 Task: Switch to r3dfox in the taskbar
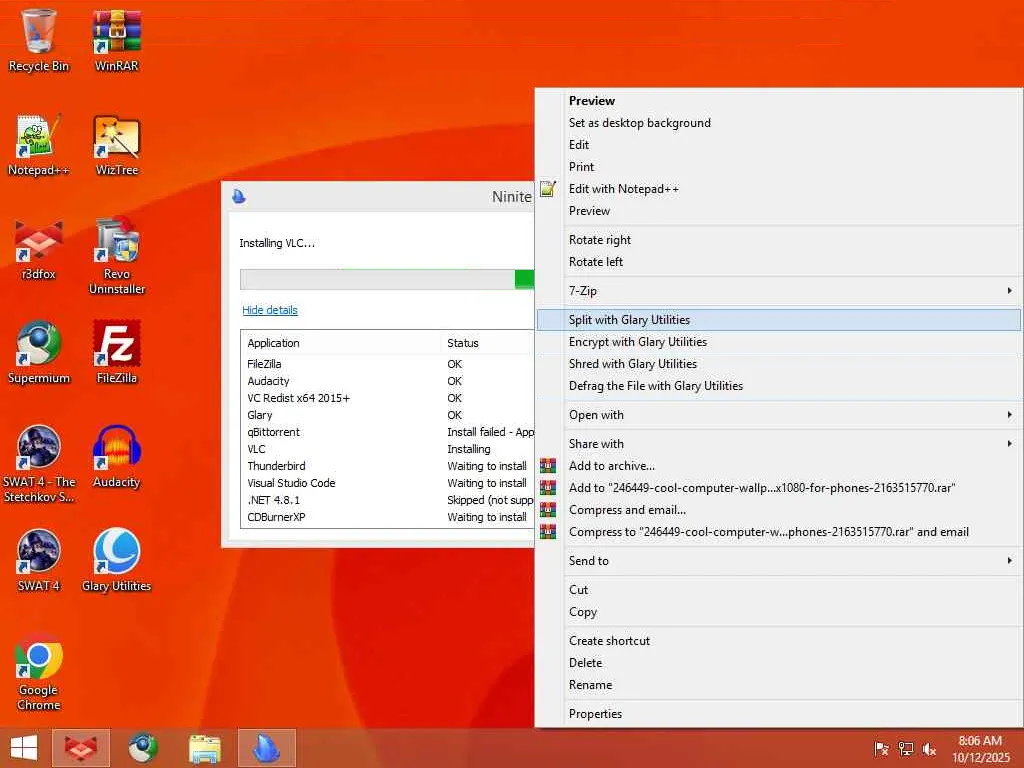tap(81, 748)
